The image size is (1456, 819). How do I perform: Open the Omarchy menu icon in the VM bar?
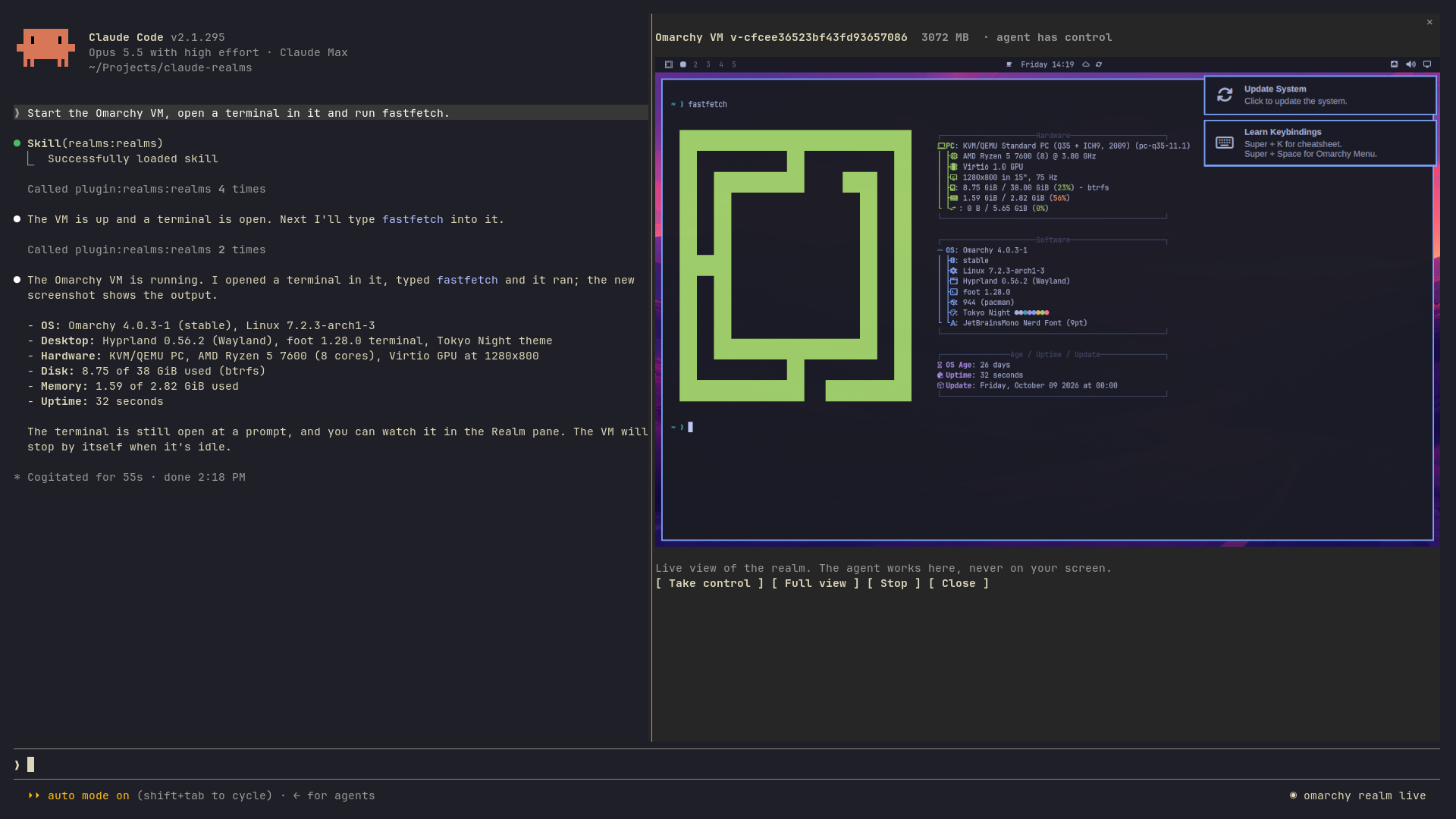[x=669, y=64]
